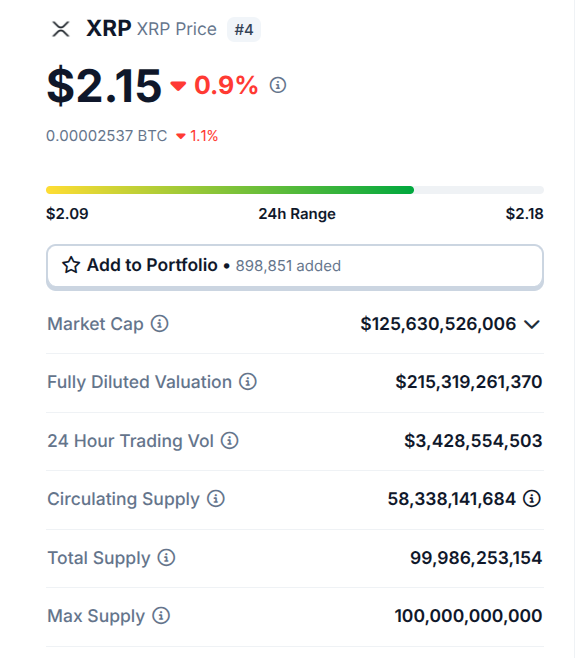This screenshot has width=576, height=658.
Task: Open the Market Cap info icon
Action: (160, 324)
